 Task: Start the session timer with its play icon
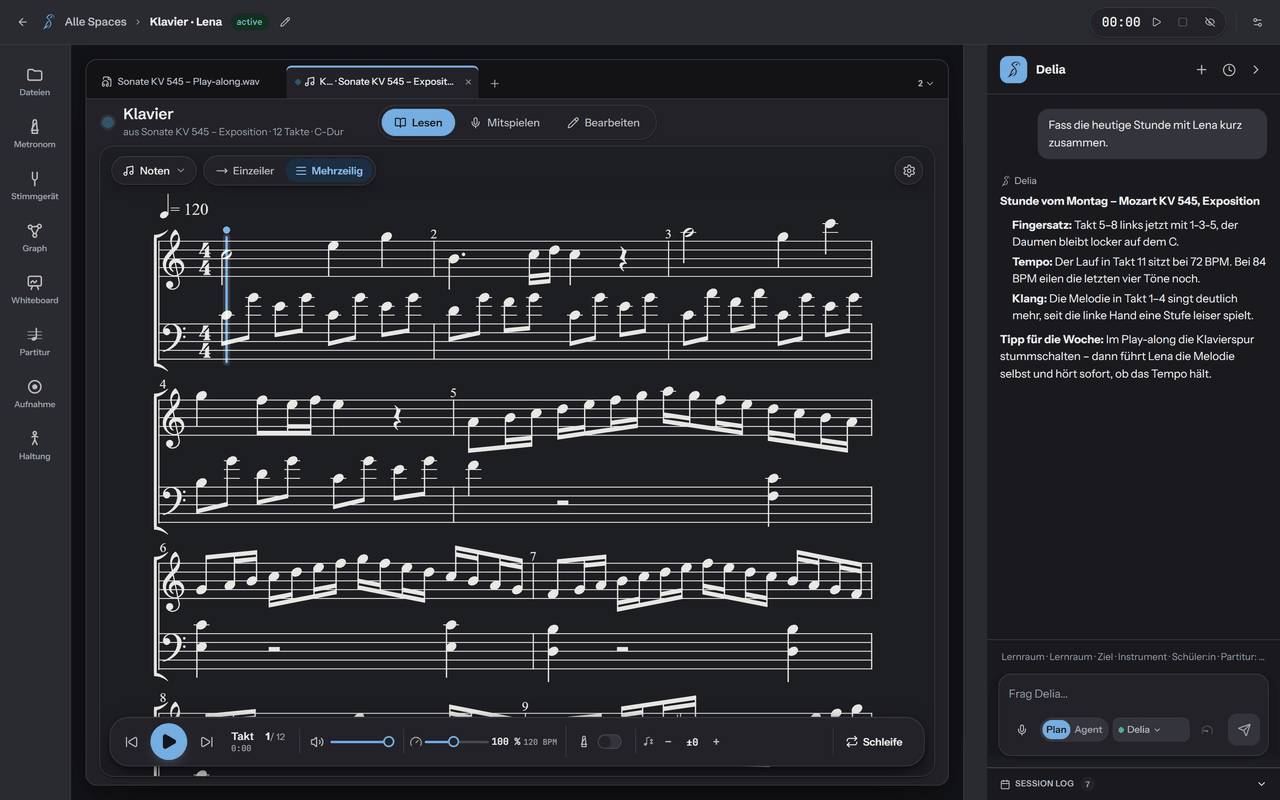coord(1157,22)
